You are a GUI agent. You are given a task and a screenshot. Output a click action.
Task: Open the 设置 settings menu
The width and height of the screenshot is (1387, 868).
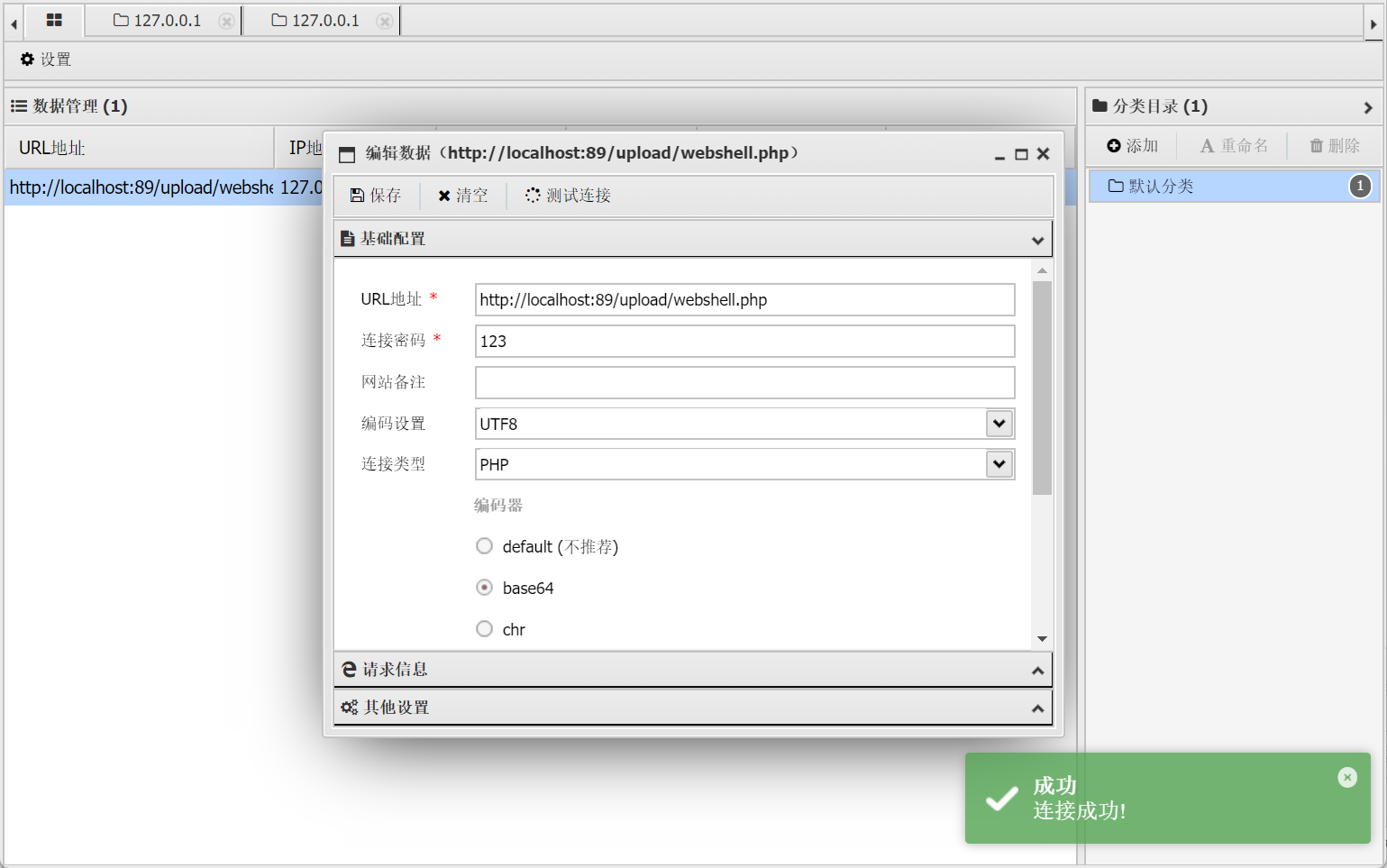(46, 59)
